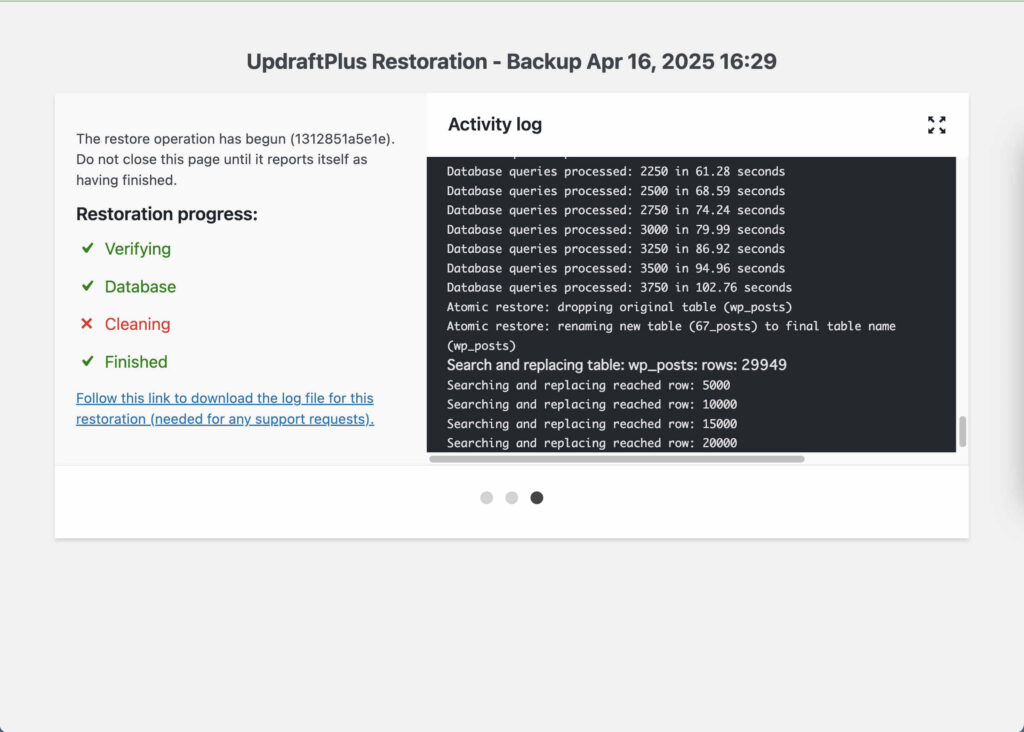
Task: Click log line '2500 in 68.59 seconds'
Action: (x=616, y=191)
